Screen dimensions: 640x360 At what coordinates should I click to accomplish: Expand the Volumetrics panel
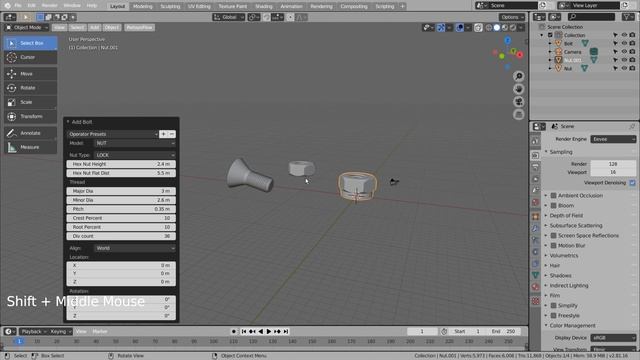point(564,256)
